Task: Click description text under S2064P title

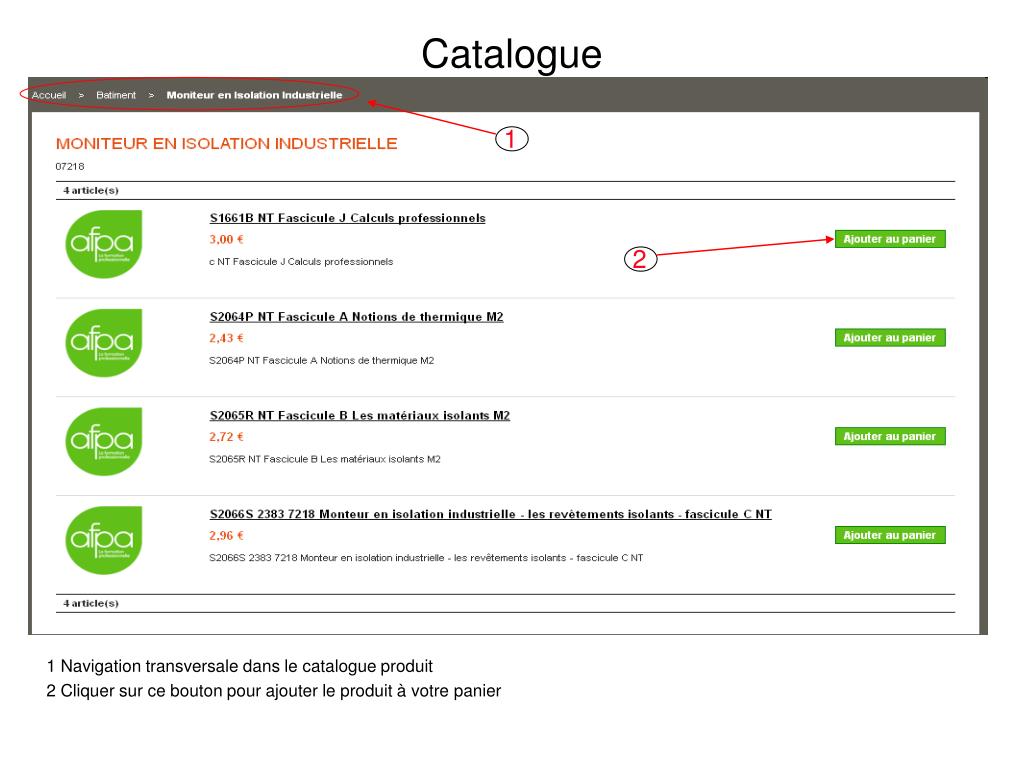Action: tap(321, 360)
